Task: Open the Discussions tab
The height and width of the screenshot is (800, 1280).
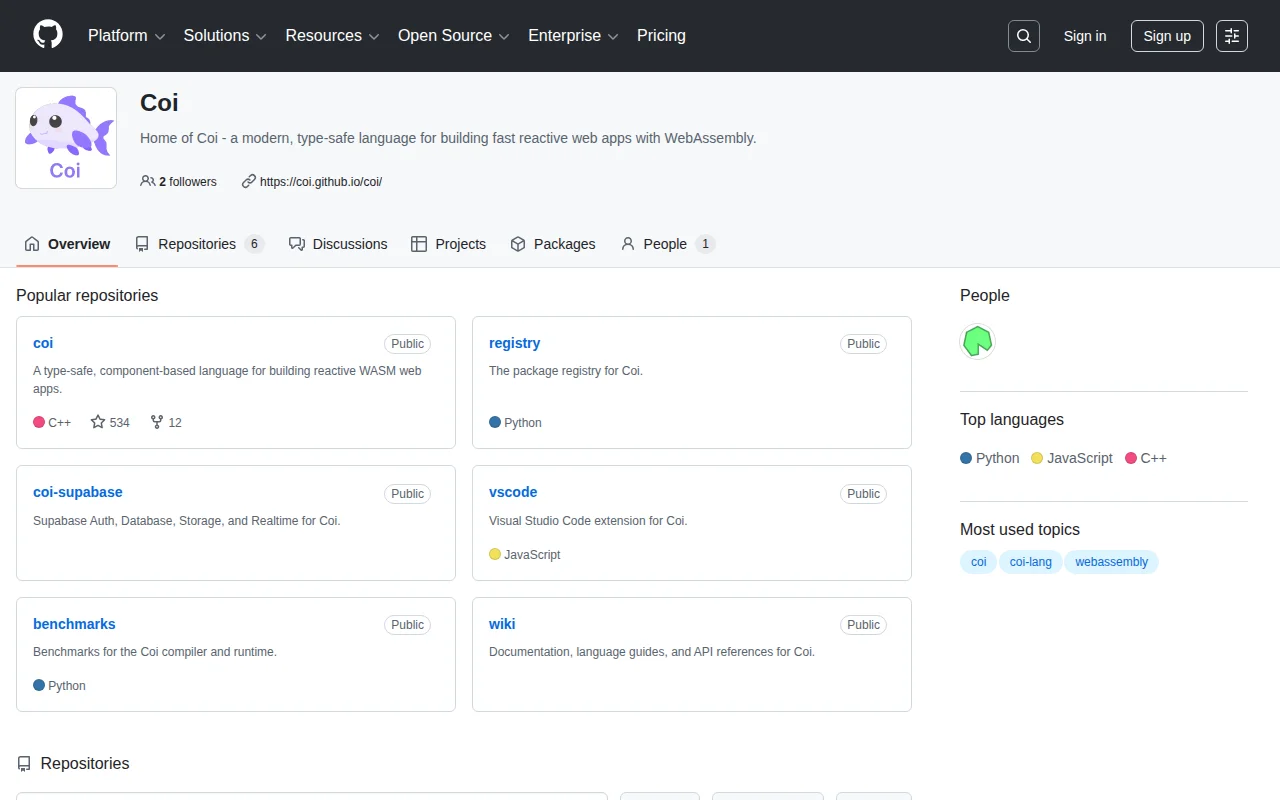Action: (x=338, y=244)
